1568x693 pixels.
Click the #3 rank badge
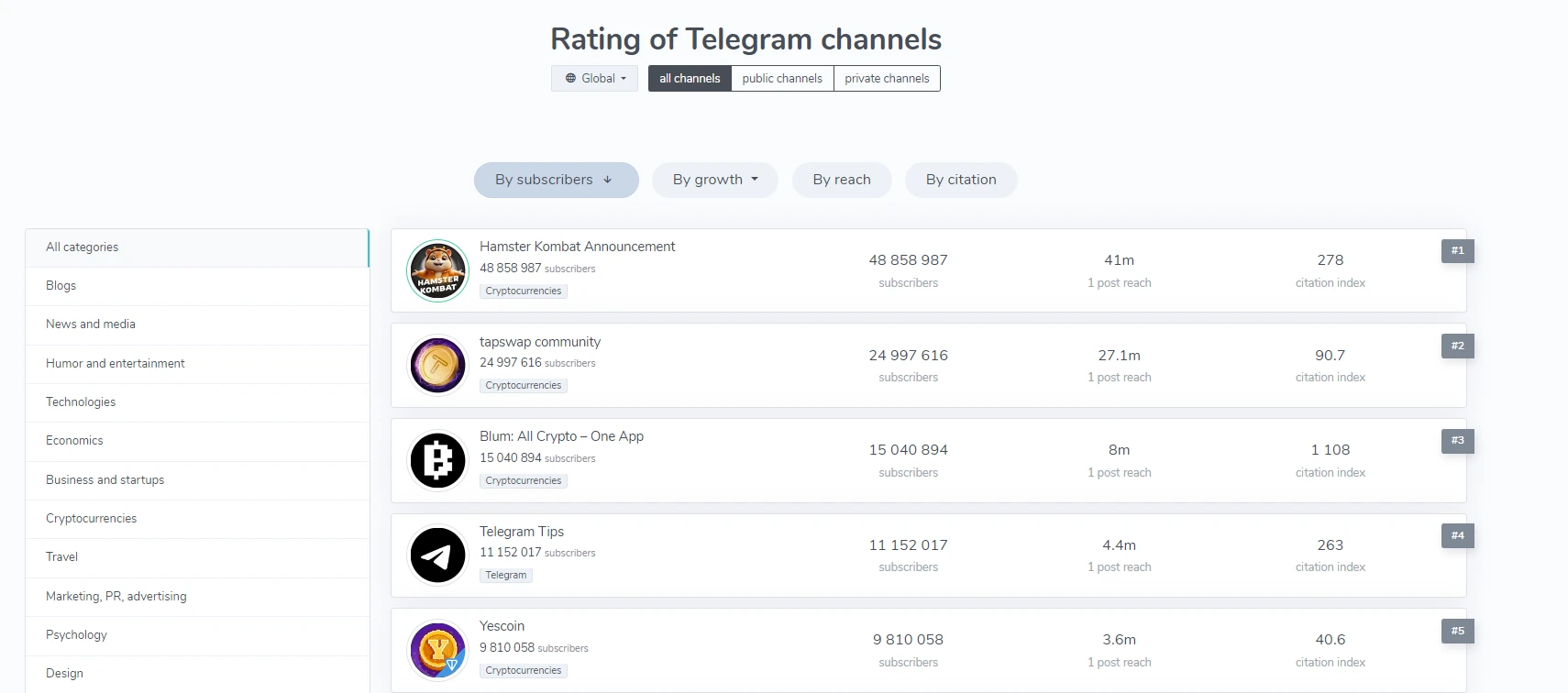[1457, 441]
